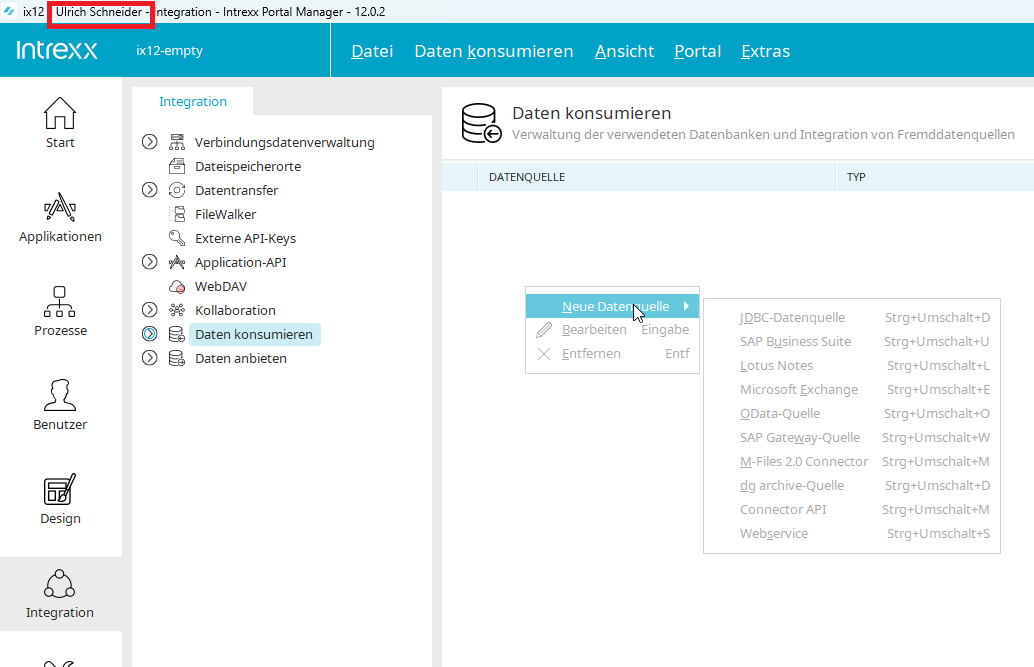
Task: Click the FileWalker icon in tree
Action: pos(177,214)
